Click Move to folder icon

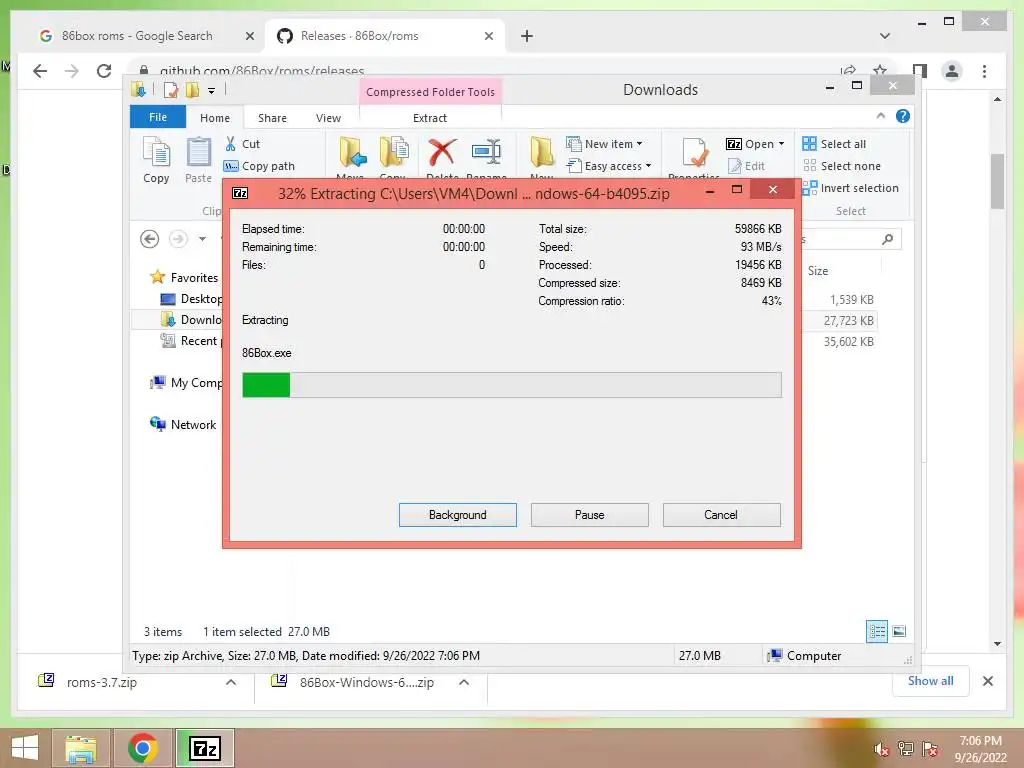353,152
